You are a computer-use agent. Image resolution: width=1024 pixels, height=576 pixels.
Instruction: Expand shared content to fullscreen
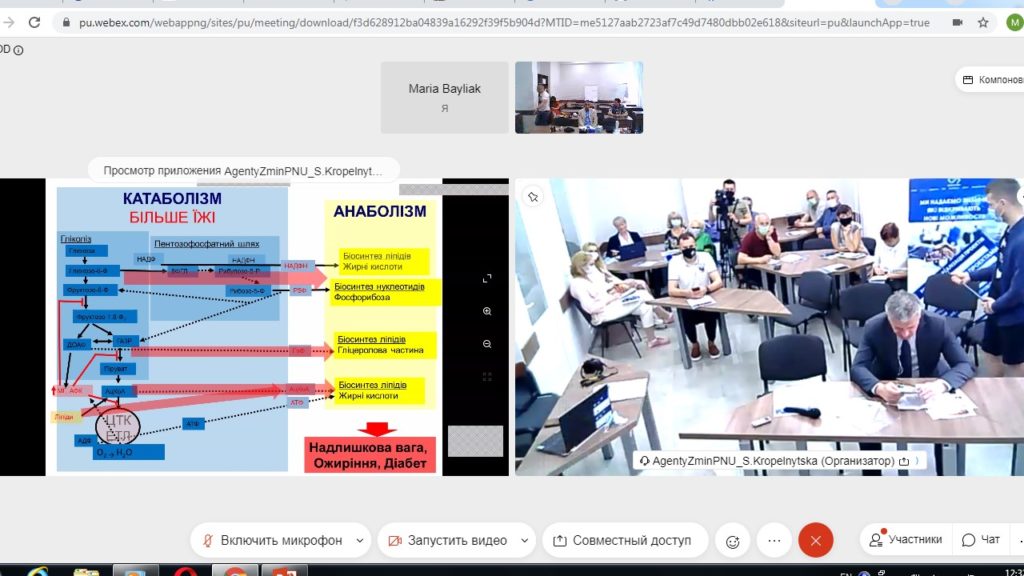(x=487, y=279)
